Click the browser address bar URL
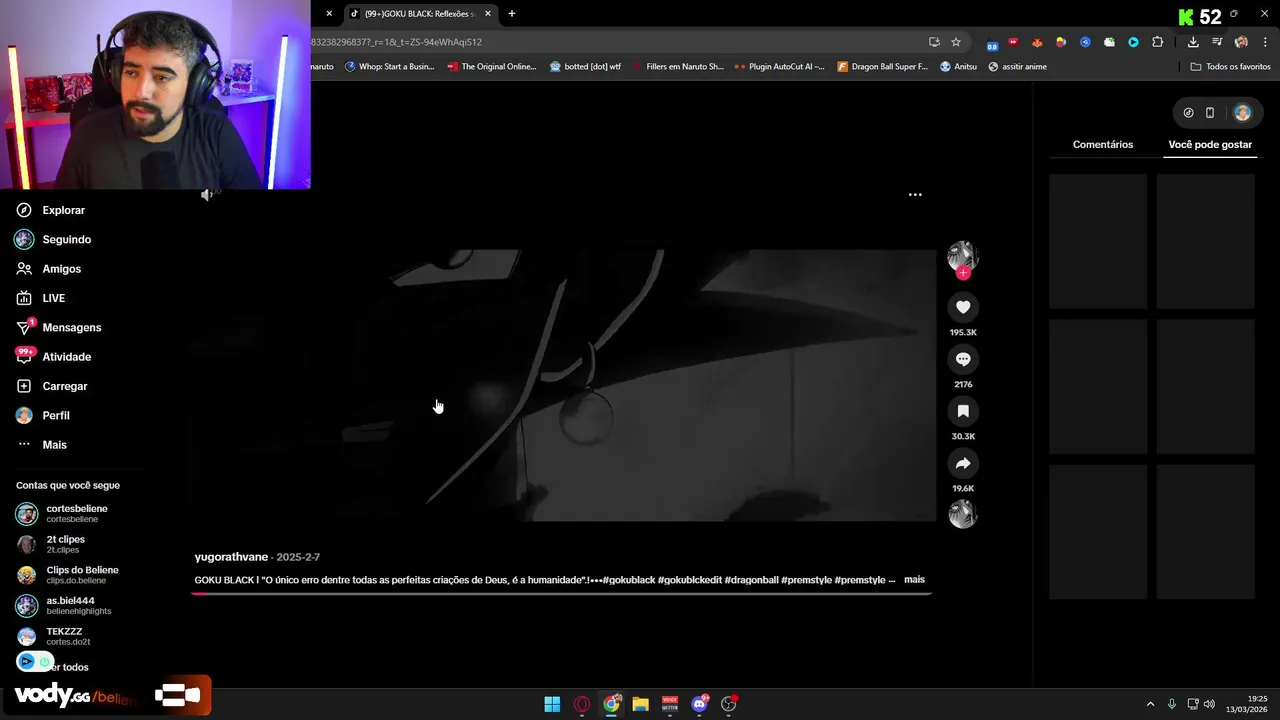The height and width of the screenshot is (720, 1280). pos(396,42)
